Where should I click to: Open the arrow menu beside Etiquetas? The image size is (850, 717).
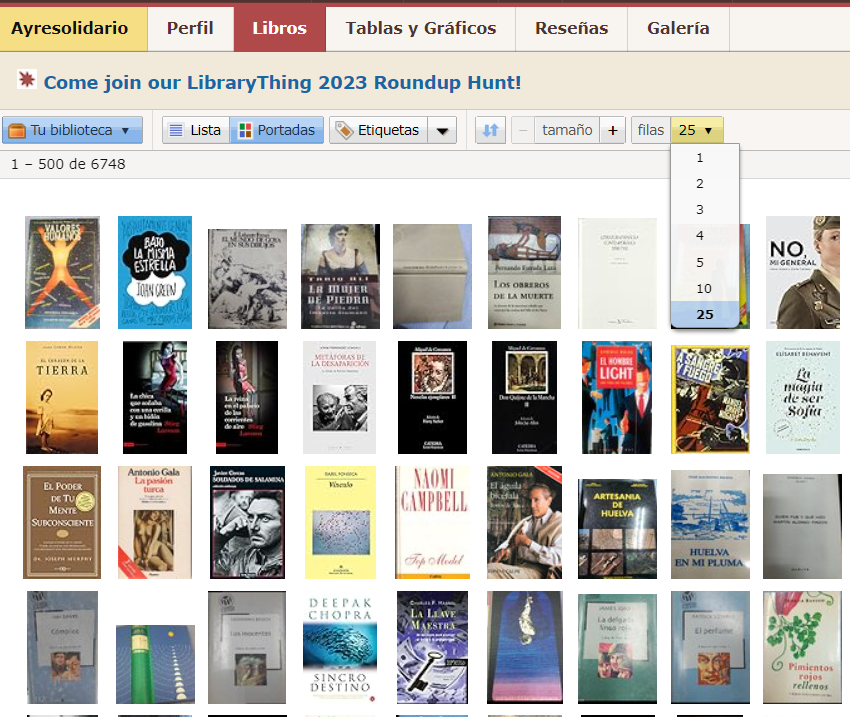442,131
